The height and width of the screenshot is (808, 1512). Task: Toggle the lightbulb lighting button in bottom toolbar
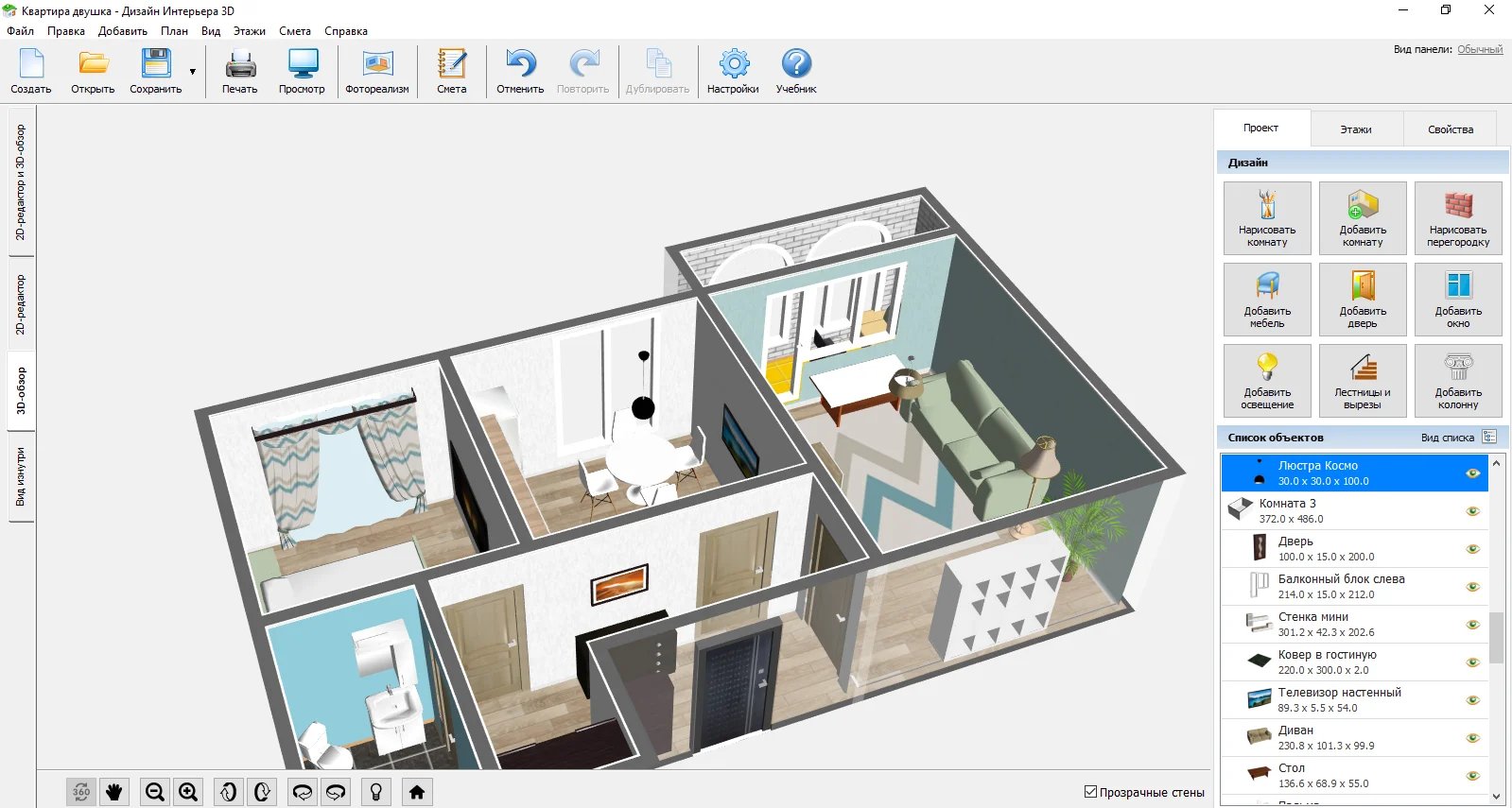(376, 792)
